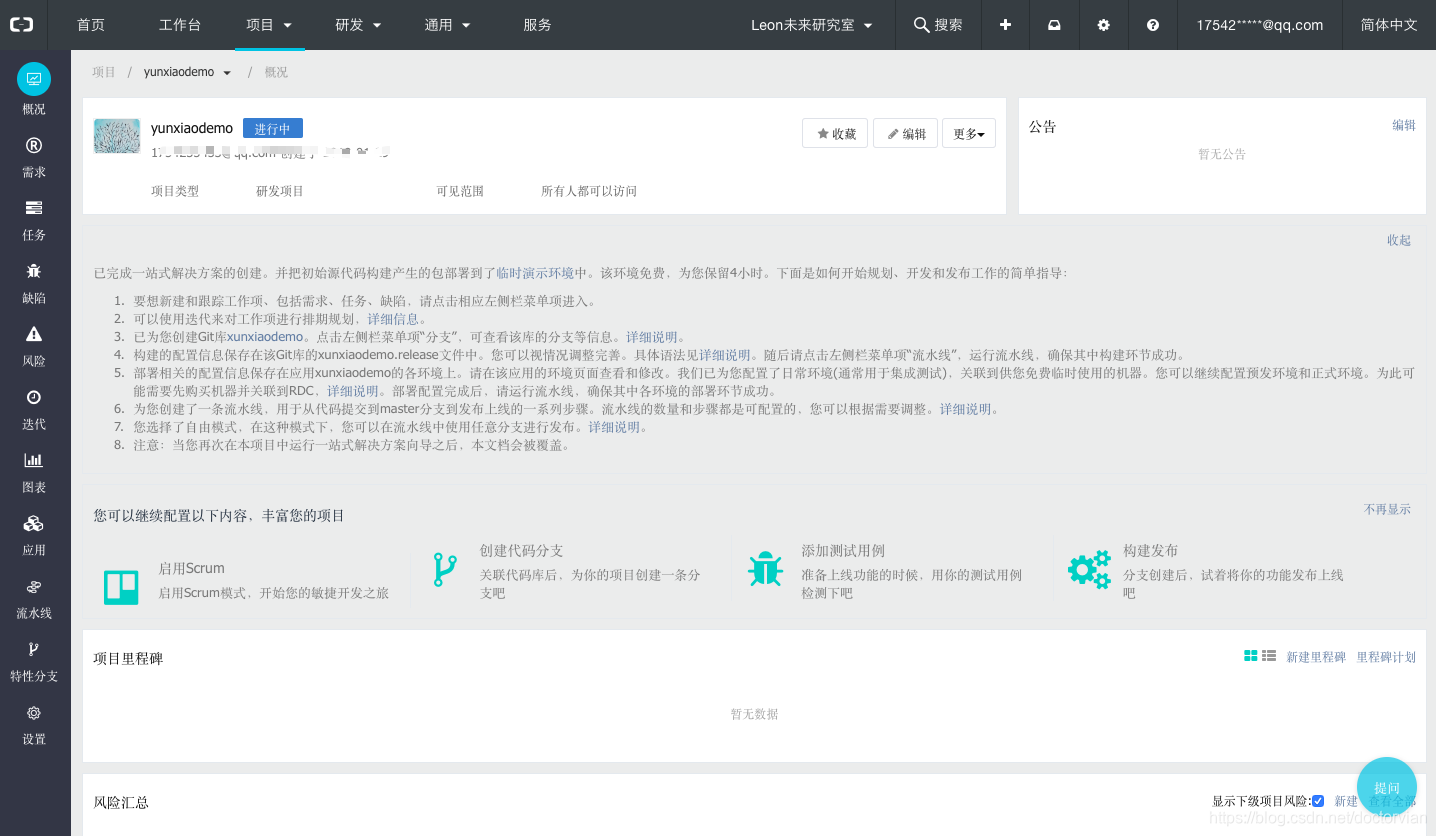Click the 进行中 status badge
1436x836 pixels.
[272, 129]
